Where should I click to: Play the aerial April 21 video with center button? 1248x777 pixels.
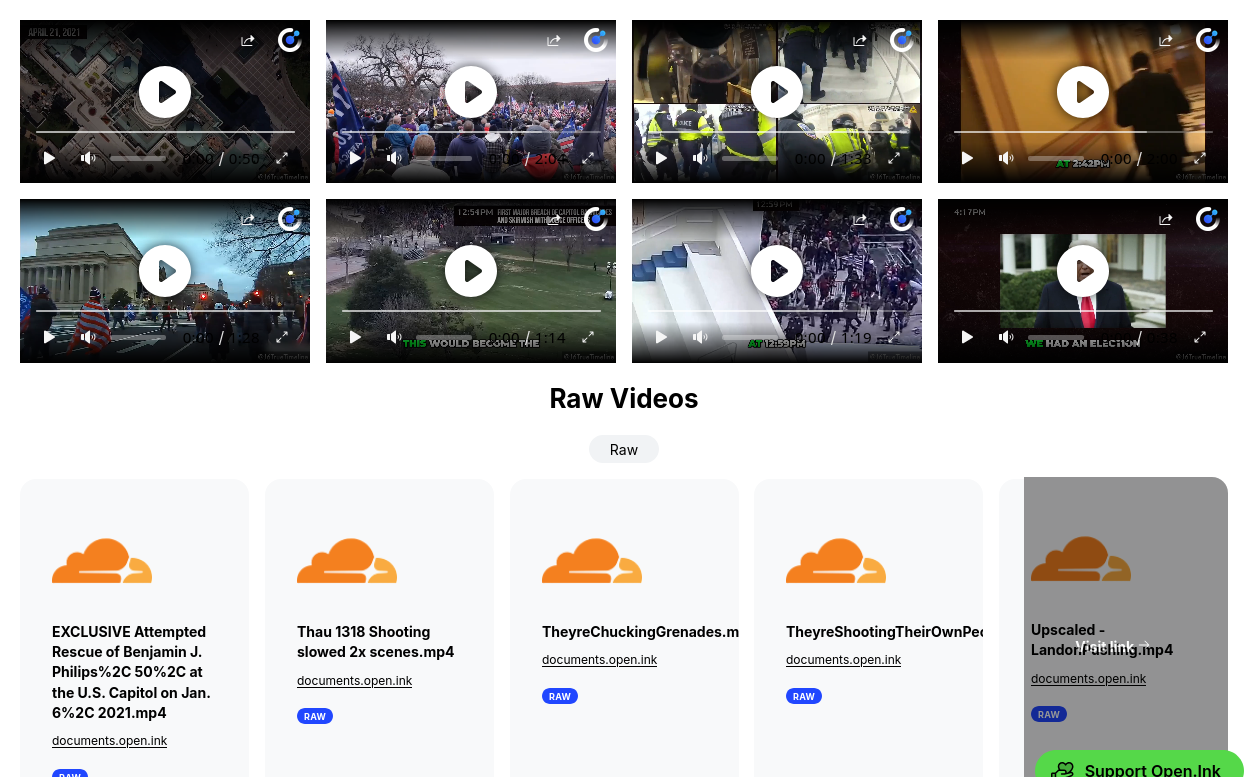coord(165,92)
